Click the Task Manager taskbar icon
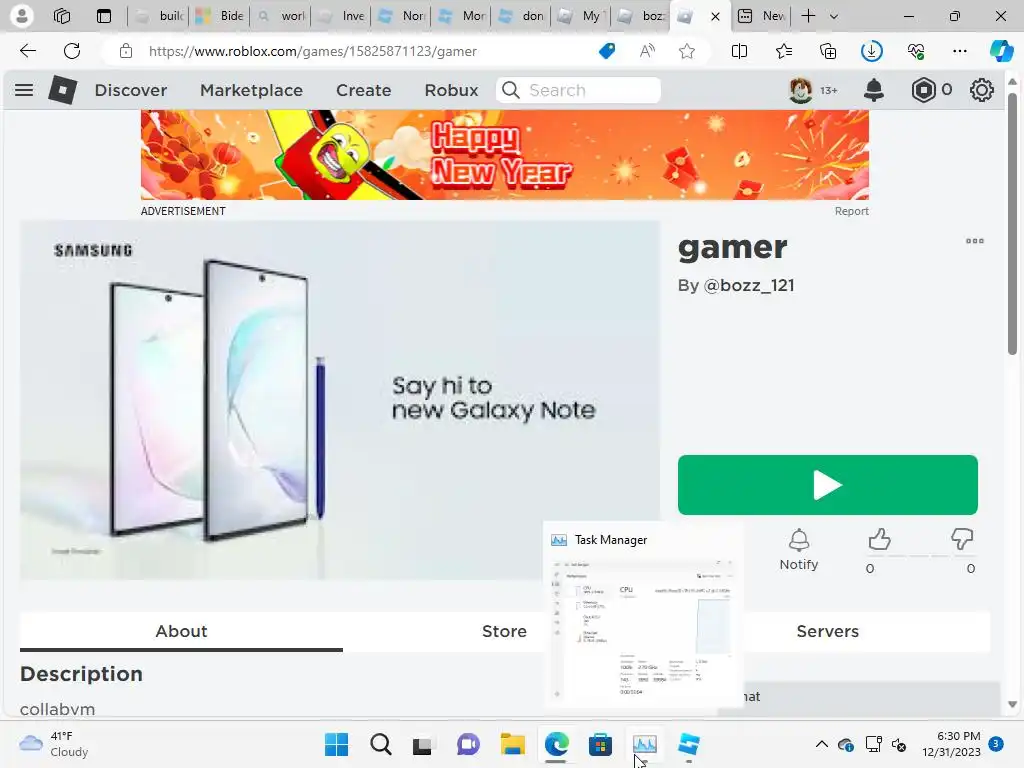1024x768 pixels. point(645,744)
